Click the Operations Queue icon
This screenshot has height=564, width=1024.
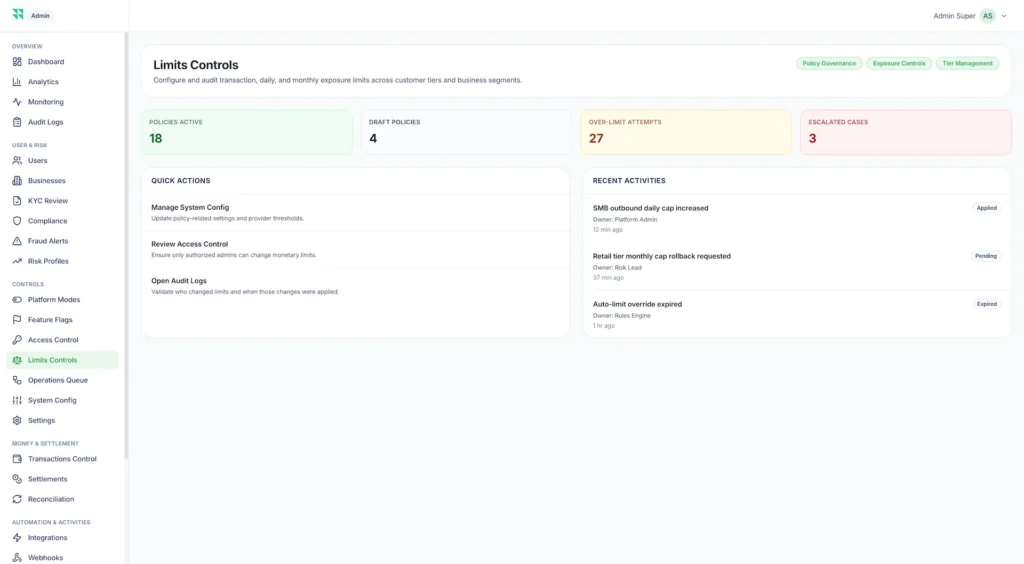tap(17, 380)
